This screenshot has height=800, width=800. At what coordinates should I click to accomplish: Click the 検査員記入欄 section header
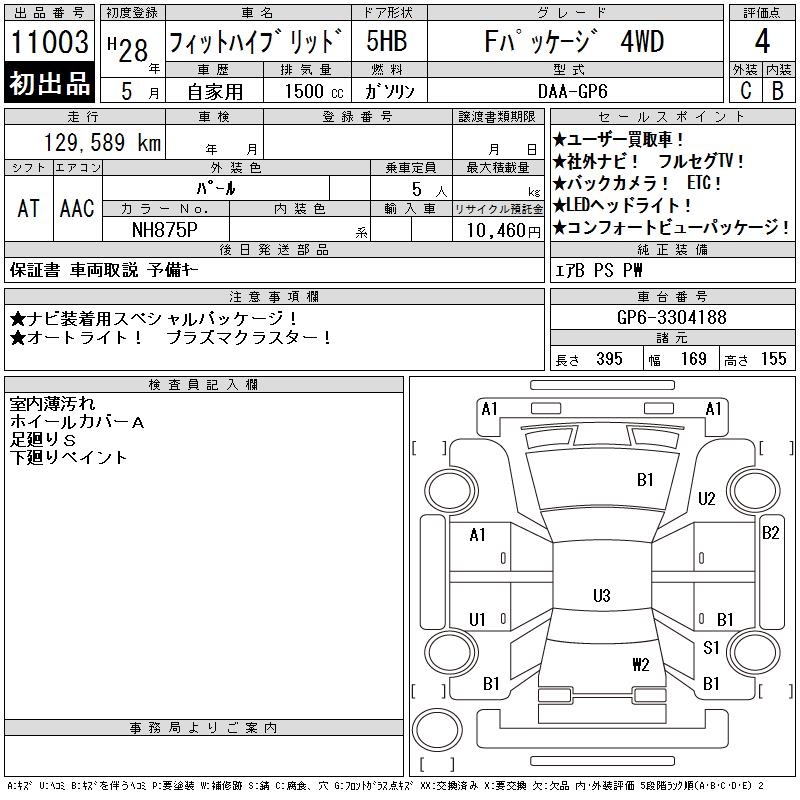[x=204, y=385]
